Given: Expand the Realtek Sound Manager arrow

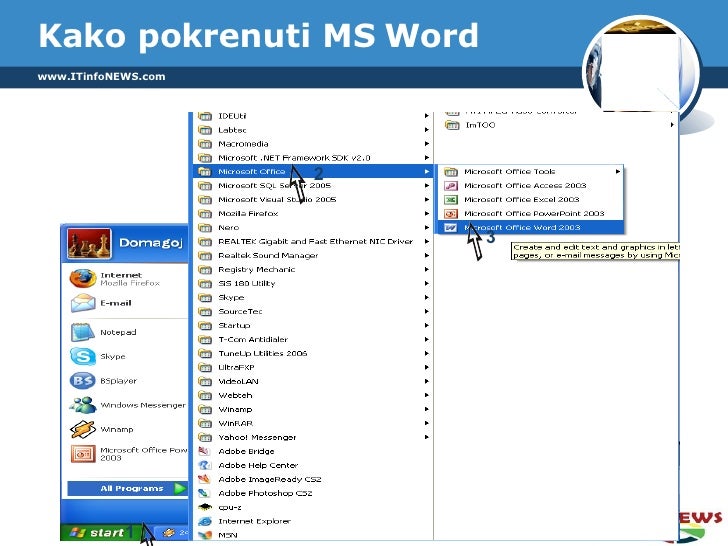Looking at the screenshot, I should click(426, 255).
